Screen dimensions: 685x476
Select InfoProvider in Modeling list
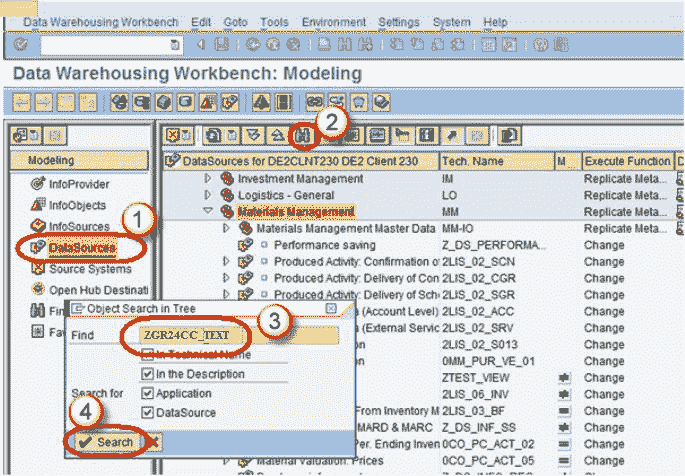click(x=79, y=184)
